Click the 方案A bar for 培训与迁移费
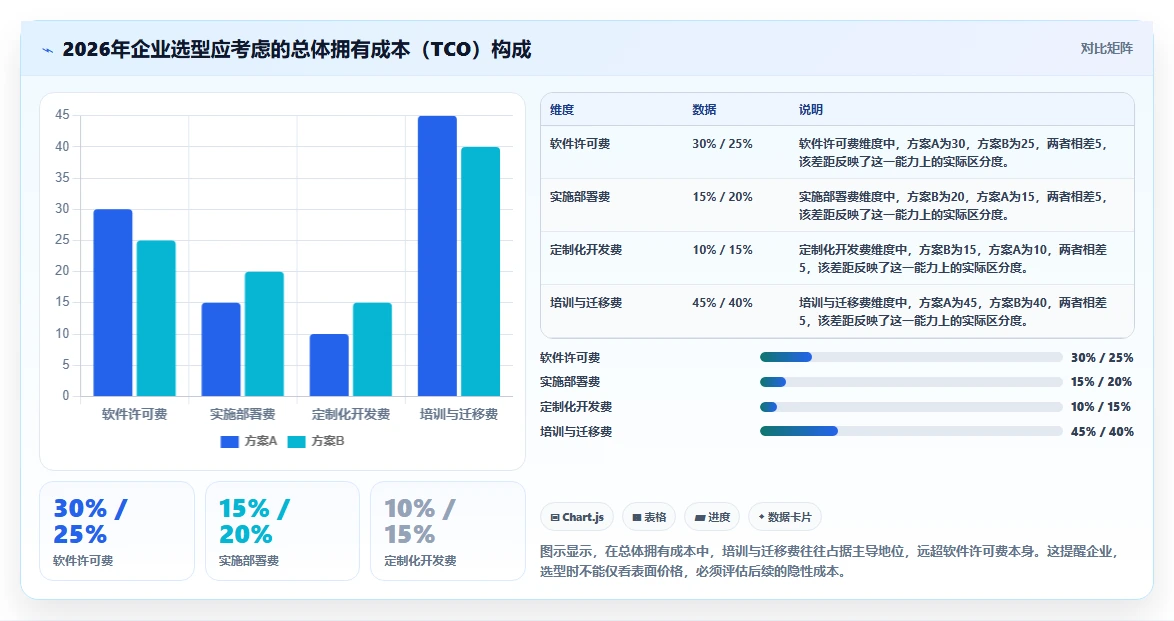Screen dimensions: 1174x621 437,256
